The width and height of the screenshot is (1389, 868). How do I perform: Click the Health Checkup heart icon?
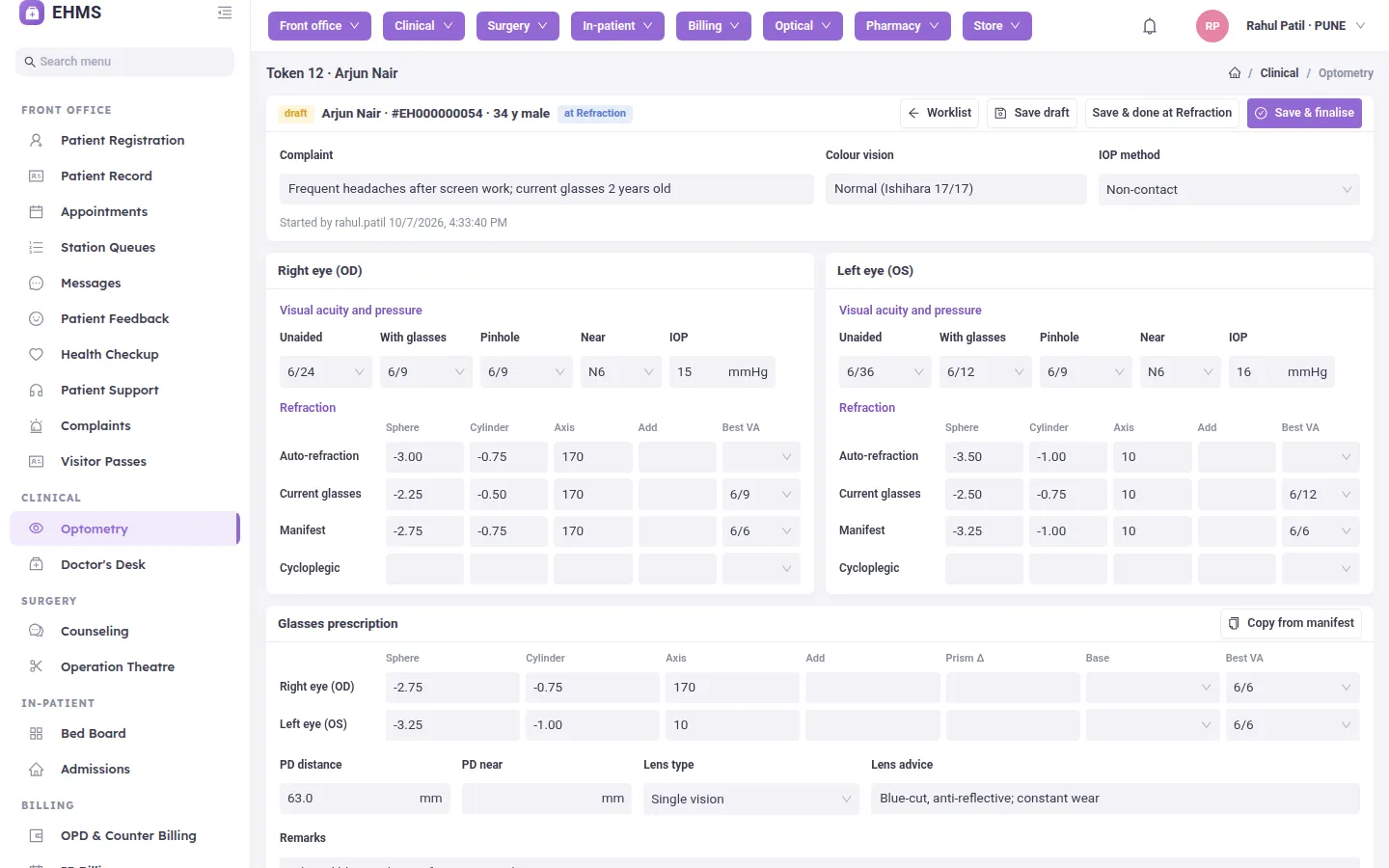pos(37,354)
